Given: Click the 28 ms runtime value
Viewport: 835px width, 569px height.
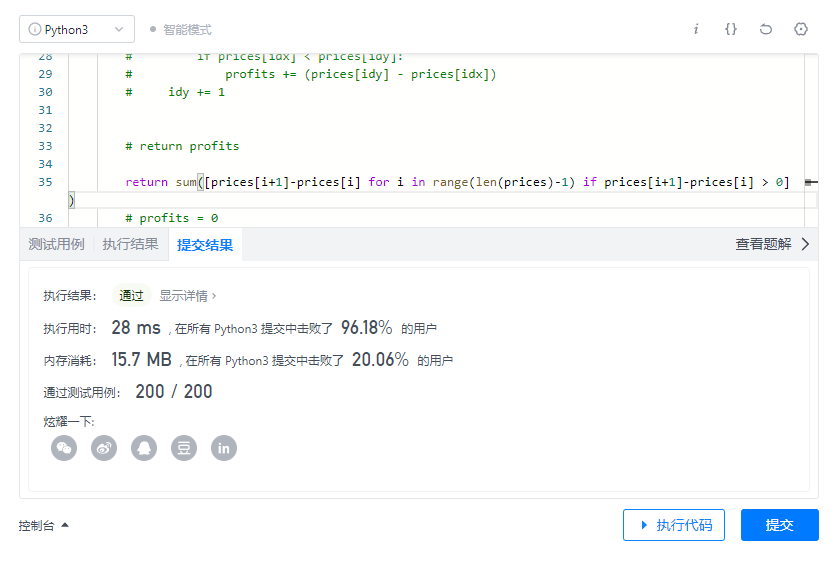Looking at the screenshot, I should 136,328.
